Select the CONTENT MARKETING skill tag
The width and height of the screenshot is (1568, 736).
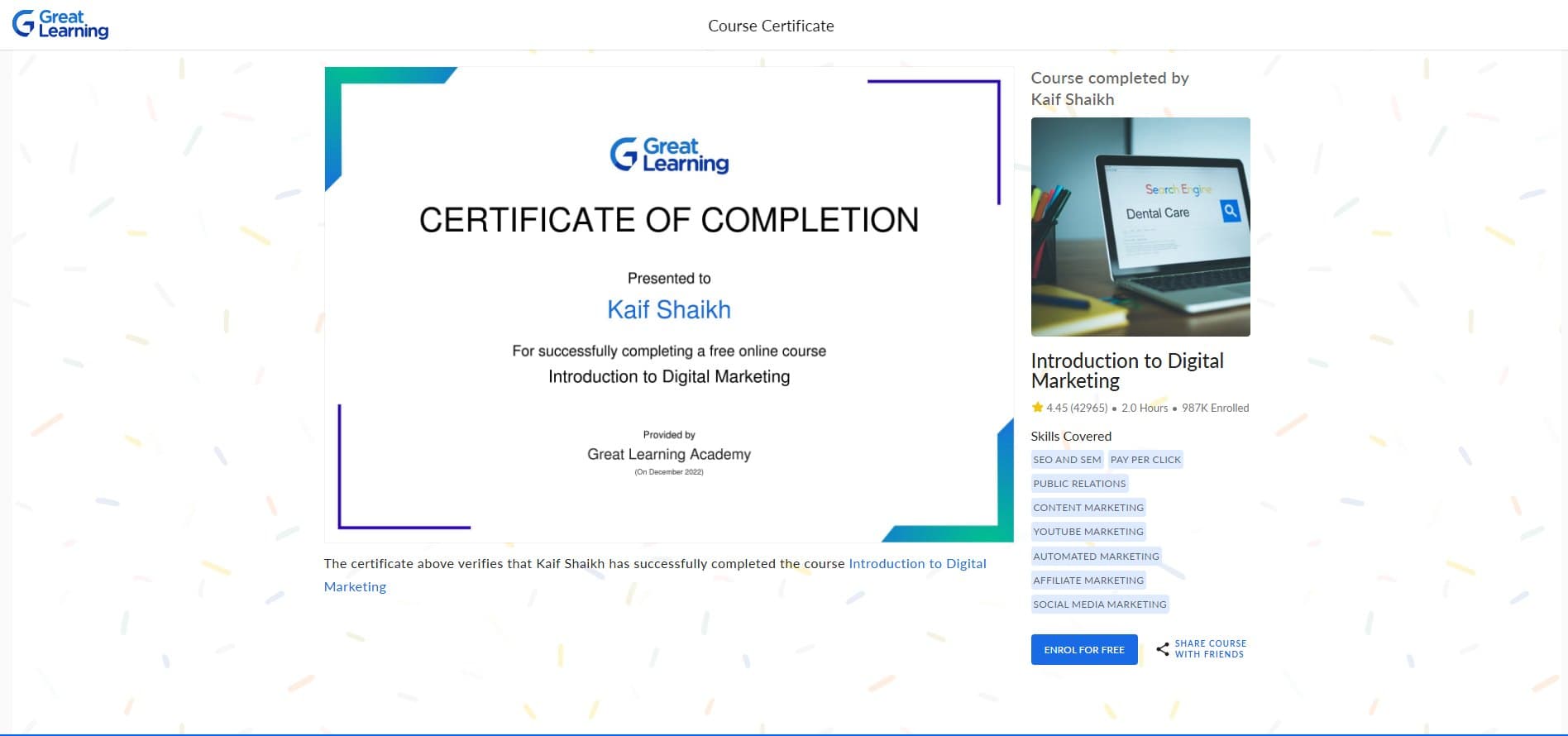[1088, 508]
